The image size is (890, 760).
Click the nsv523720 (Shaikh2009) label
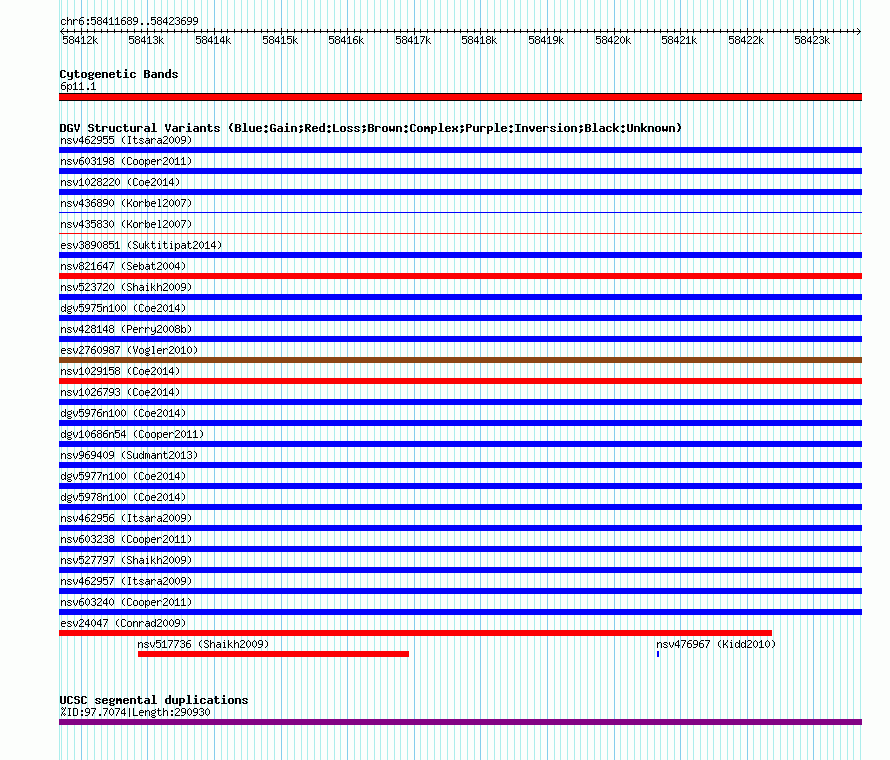tap(126, 287)
